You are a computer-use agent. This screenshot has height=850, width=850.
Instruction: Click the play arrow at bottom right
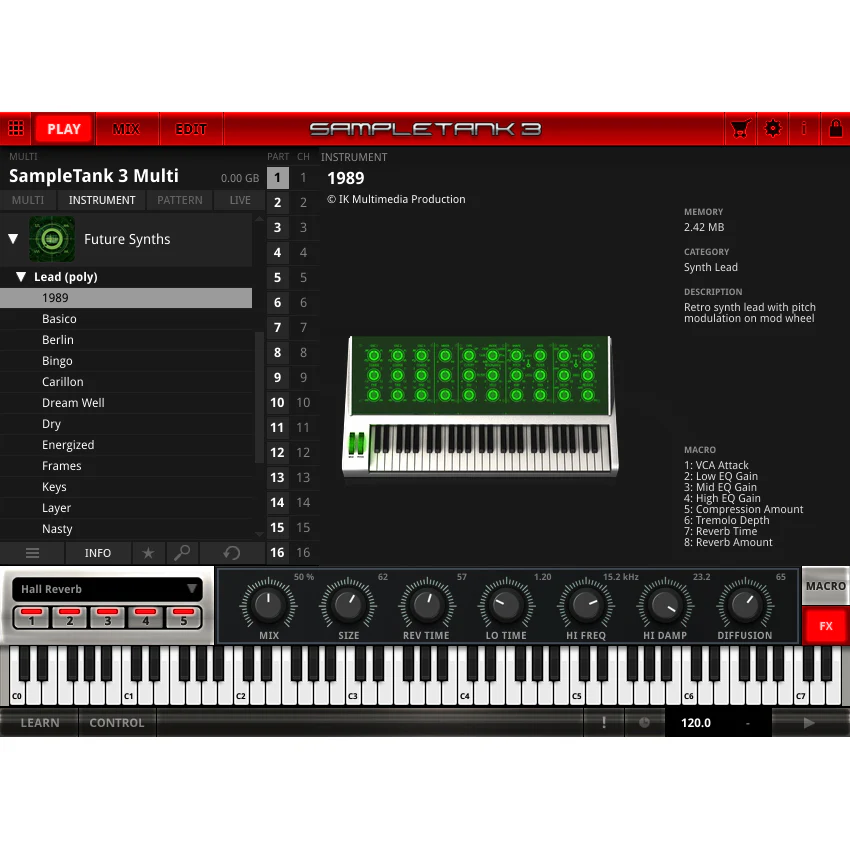(809, 723)
